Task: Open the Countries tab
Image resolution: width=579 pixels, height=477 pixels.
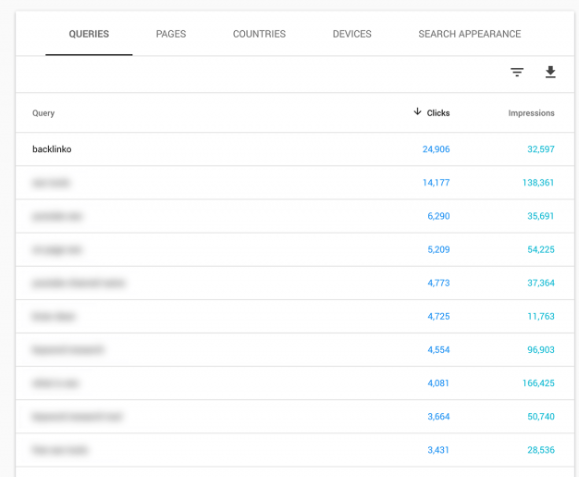Action: (x=259, y=34)
